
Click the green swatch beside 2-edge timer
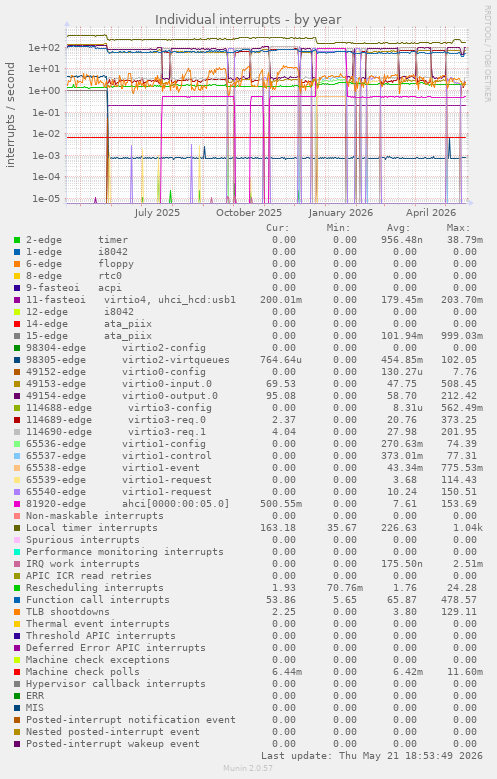click(17, 240)
